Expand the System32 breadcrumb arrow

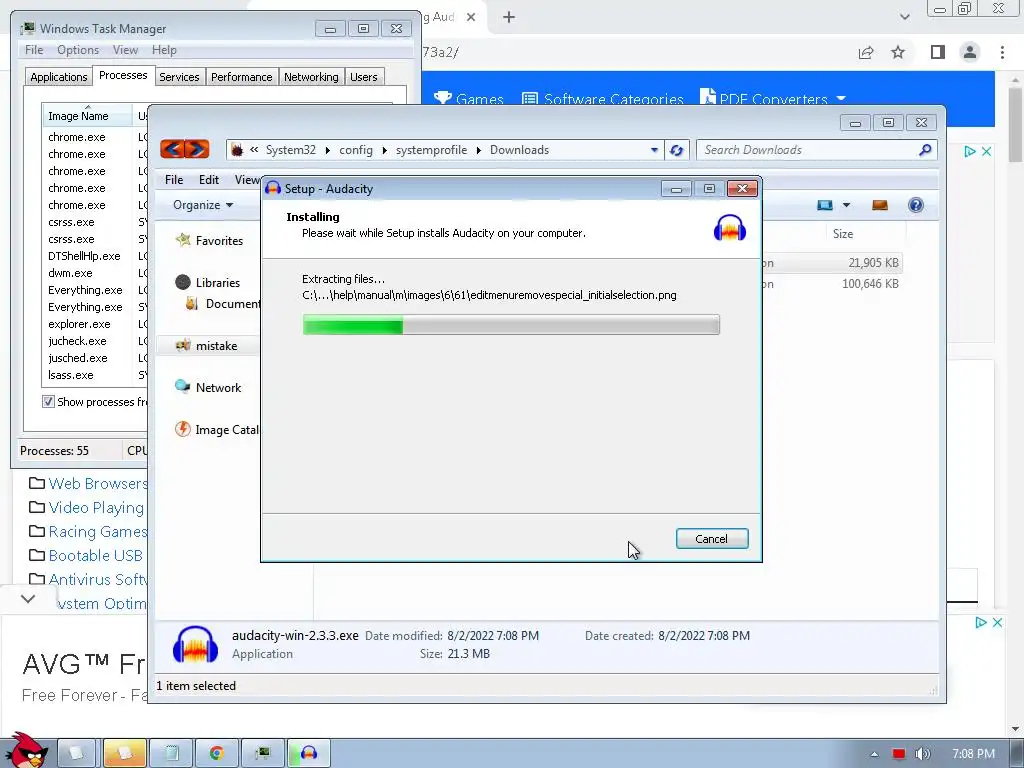click(x=327, y=150)
